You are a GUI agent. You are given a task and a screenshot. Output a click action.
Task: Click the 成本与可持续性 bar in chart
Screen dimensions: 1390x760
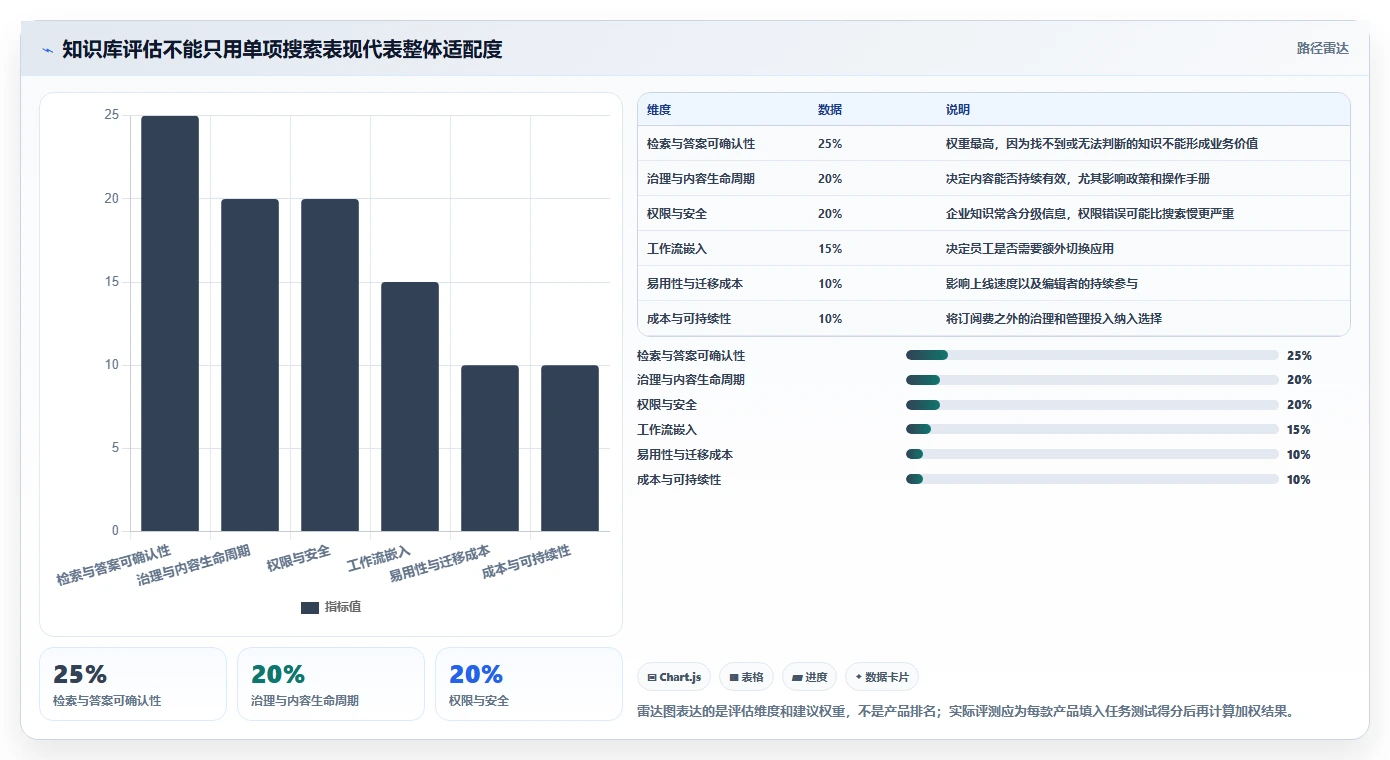570,448
